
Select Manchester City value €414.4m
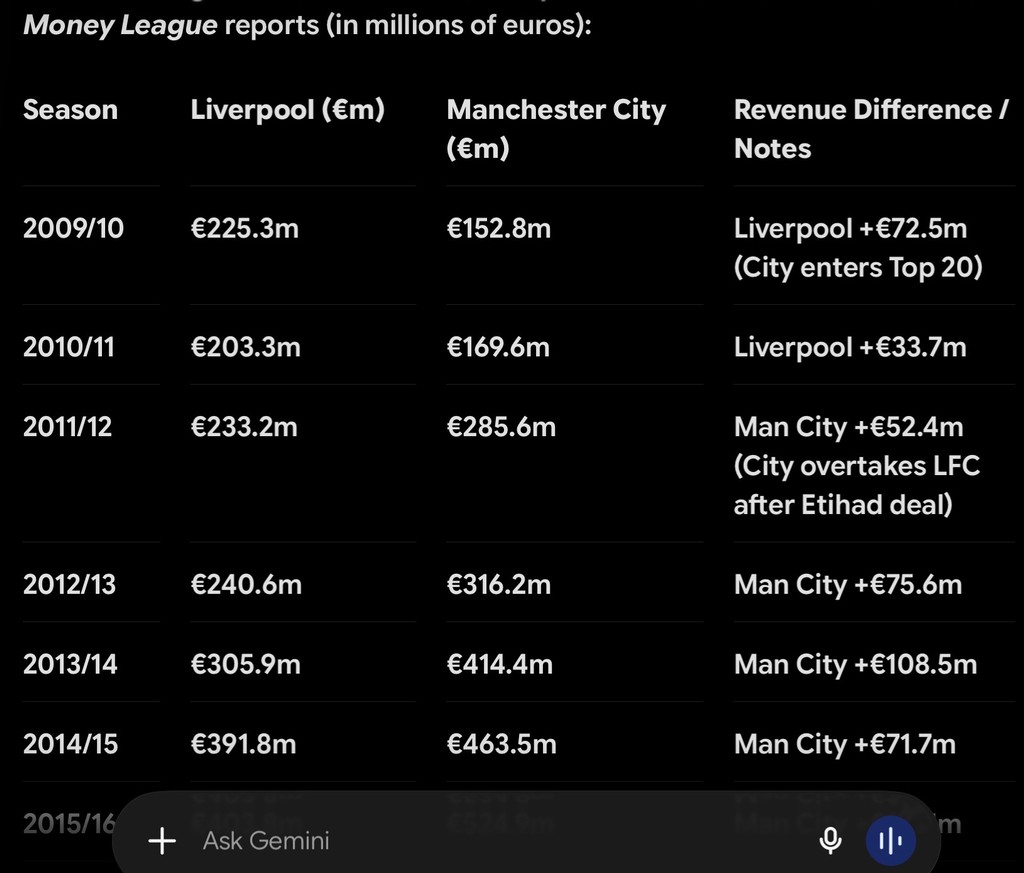[500, 665]
